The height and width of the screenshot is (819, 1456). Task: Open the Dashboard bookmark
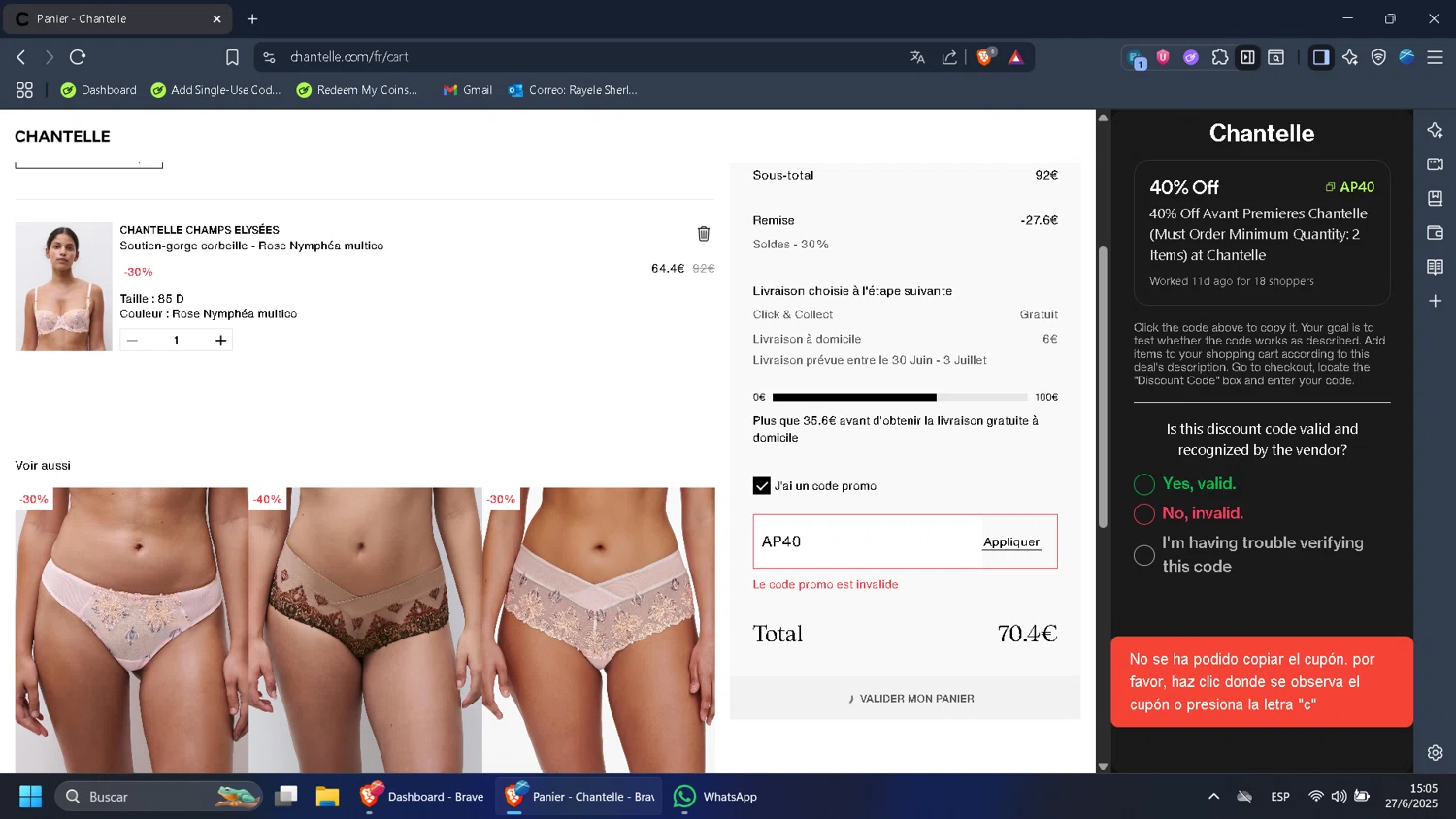coord(98,90)
